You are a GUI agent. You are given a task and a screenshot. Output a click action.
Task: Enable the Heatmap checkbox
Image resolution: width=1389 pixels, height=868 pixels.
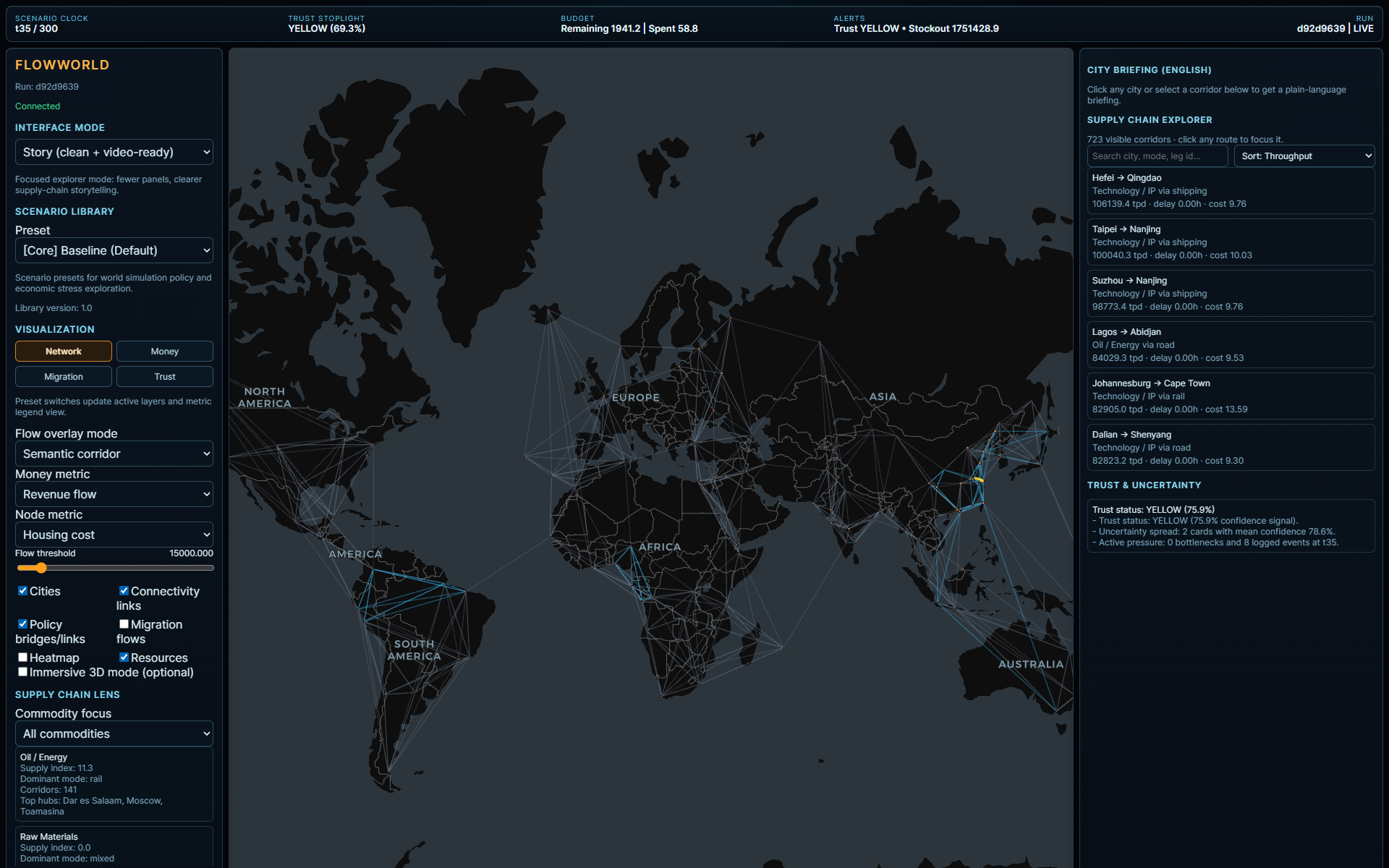pyautogui.click(x=22, y=658)
